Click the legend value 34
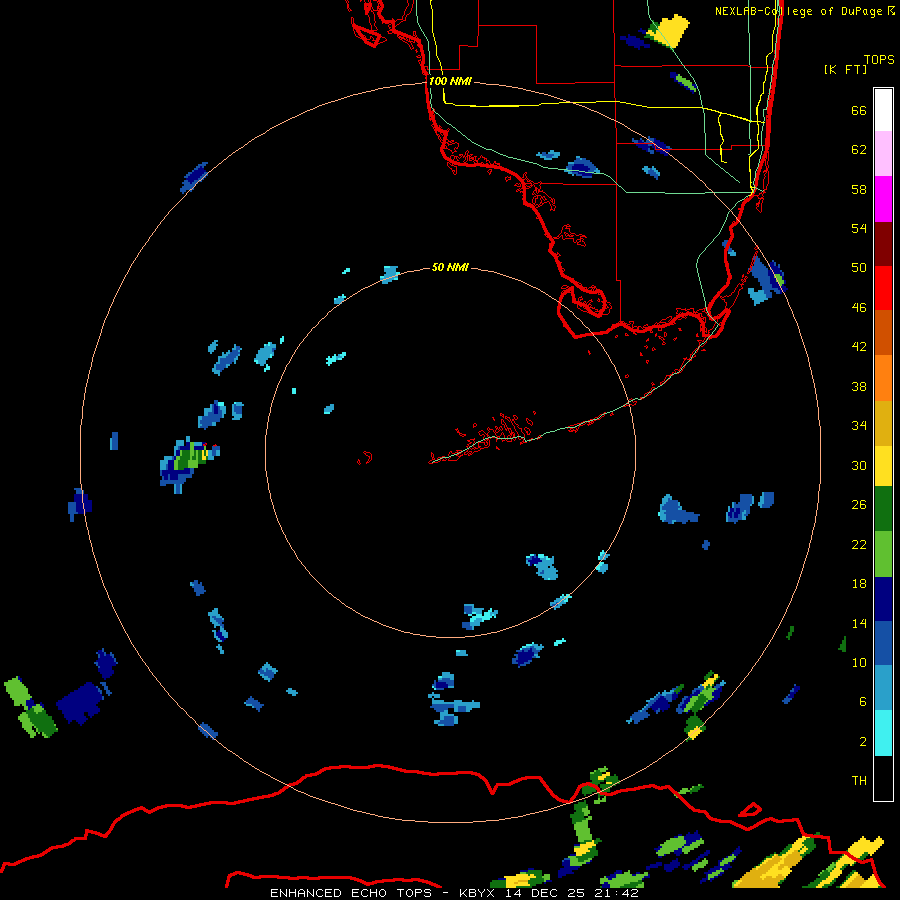900x900 pixels. point(859,426)
